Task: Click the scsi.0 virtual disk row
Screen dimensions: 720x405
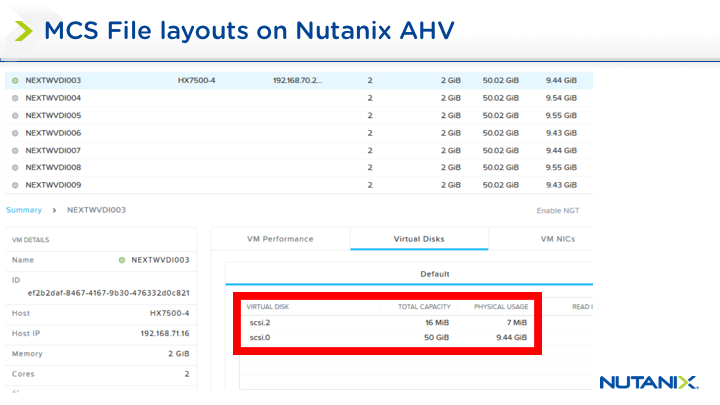Action: (388, 338)
